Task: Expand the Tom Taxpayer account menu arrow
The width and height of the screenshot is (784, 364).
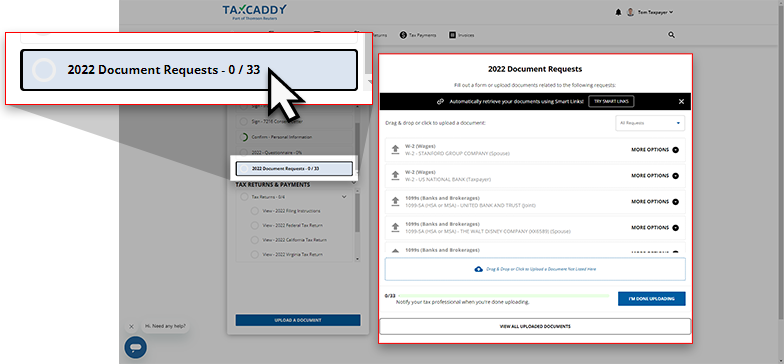Action: pyautogui.click(x=671, y=12)
